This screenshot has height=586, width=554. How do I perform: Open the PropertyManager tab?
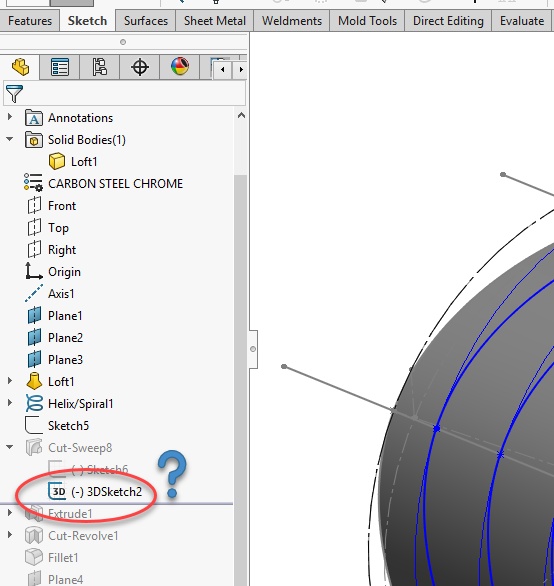point(60,67)
